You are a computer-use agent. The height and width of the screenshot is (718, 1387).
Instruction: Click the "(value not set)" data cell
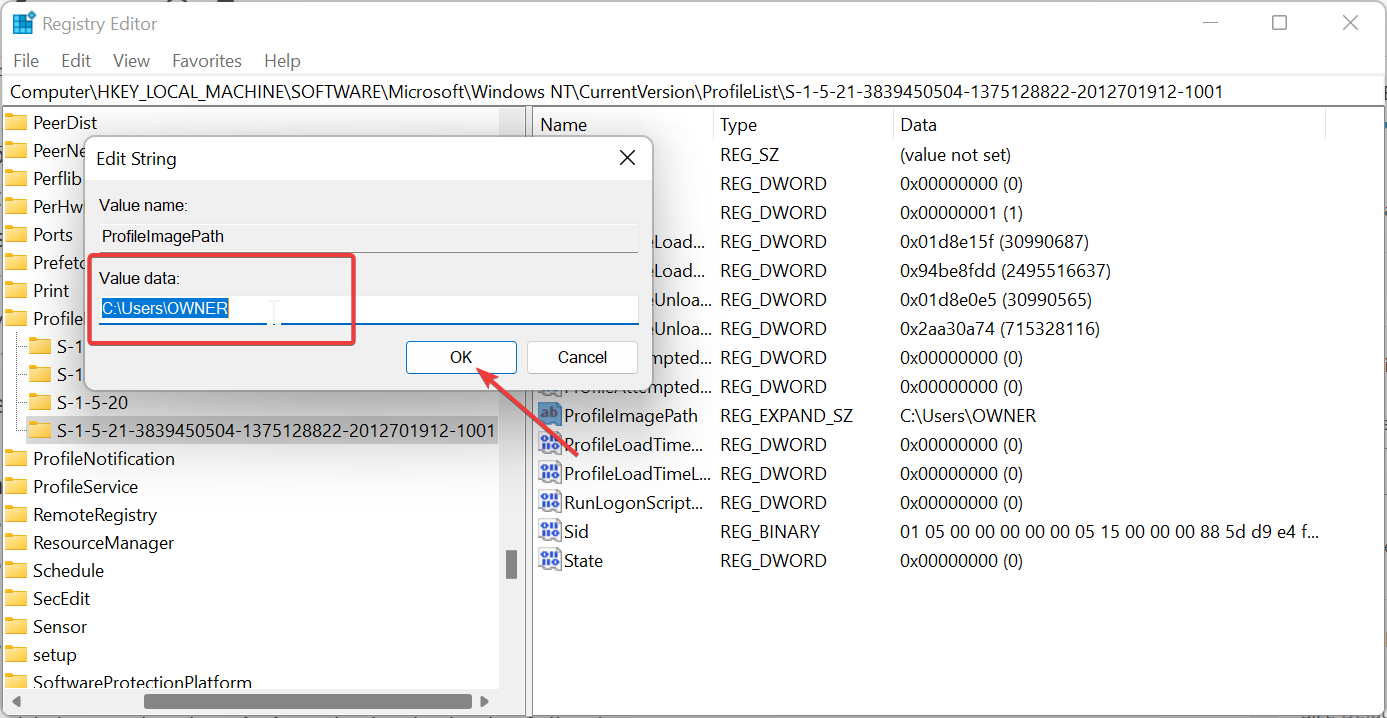tap(955, 155)
